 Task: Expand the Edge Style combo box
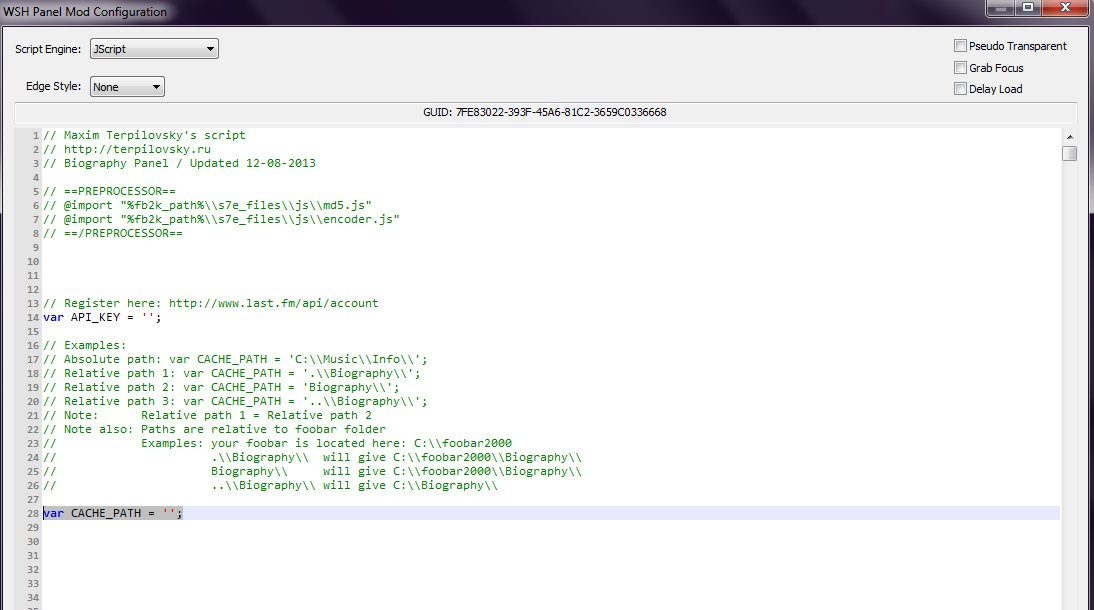[x=127, y=87]
